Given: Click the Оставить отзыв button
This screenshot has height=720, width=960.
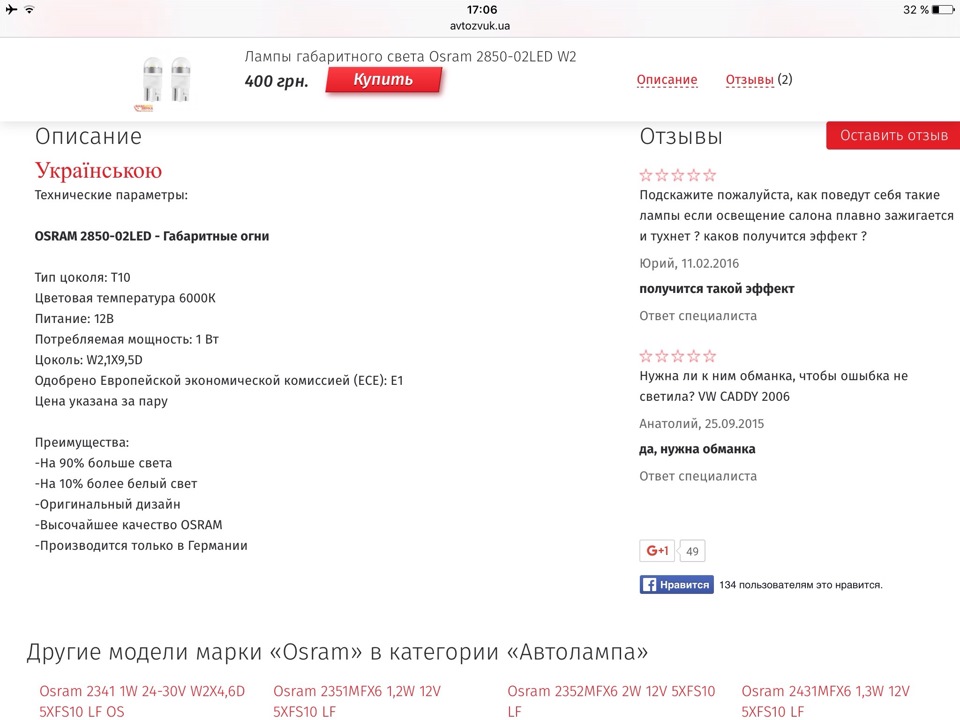Looking at the screenshot, I should (x=893, y=135).
